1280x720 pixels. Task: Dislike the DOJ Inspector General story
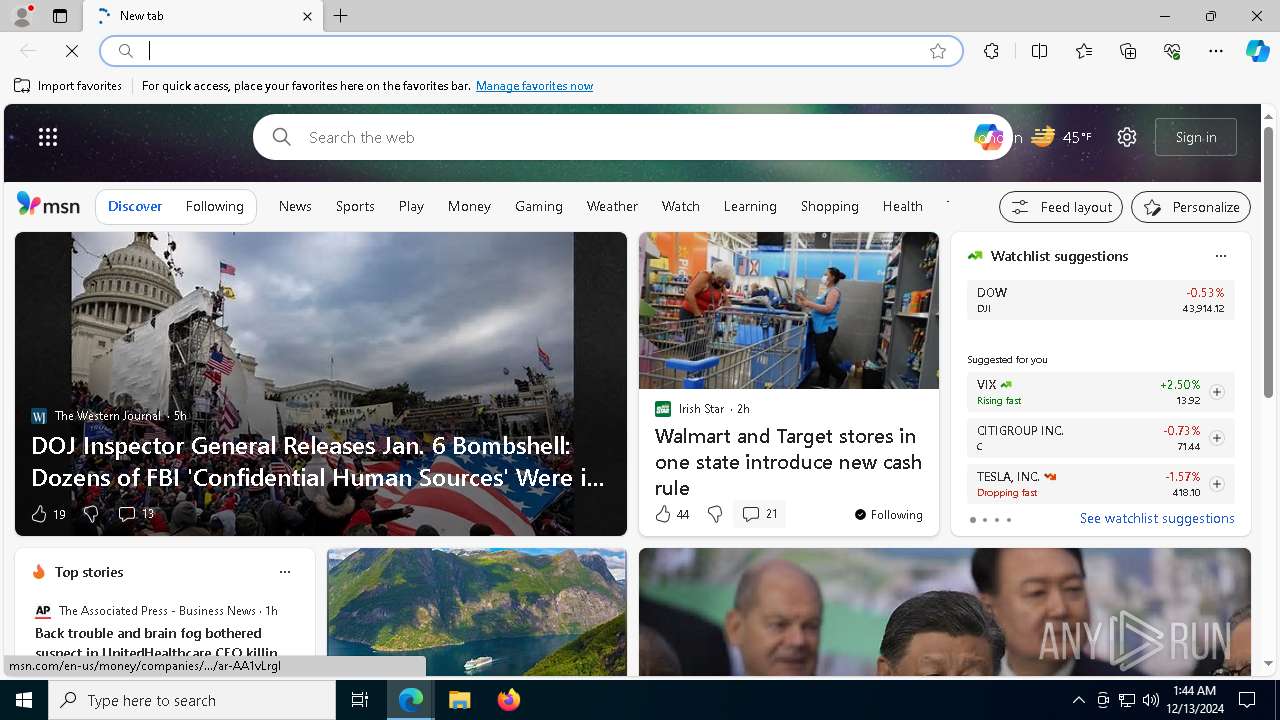coord(91,514)
